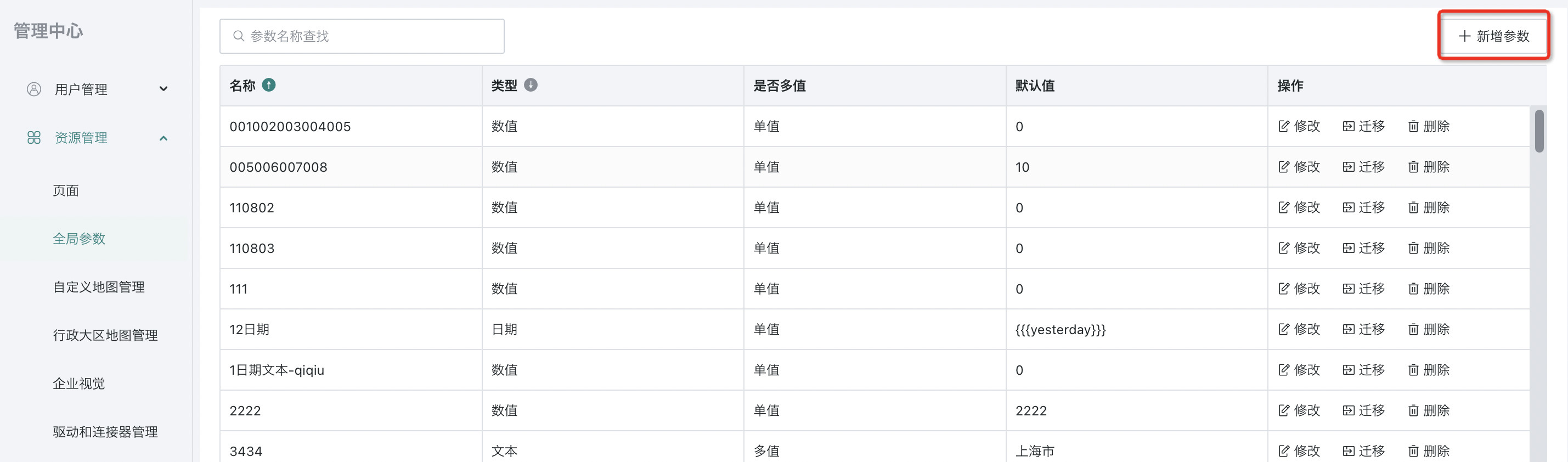Screen dimensions: 1568x462
Task: Click the trash icon for parameter 111
Action: point(1413,289)
